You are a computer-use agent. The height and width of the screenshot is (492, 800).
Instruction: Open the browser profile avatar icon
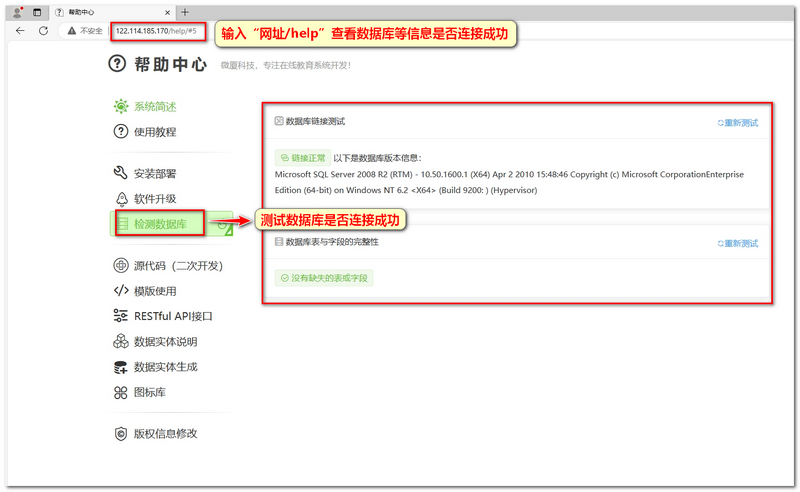click(x=17, y=12)
